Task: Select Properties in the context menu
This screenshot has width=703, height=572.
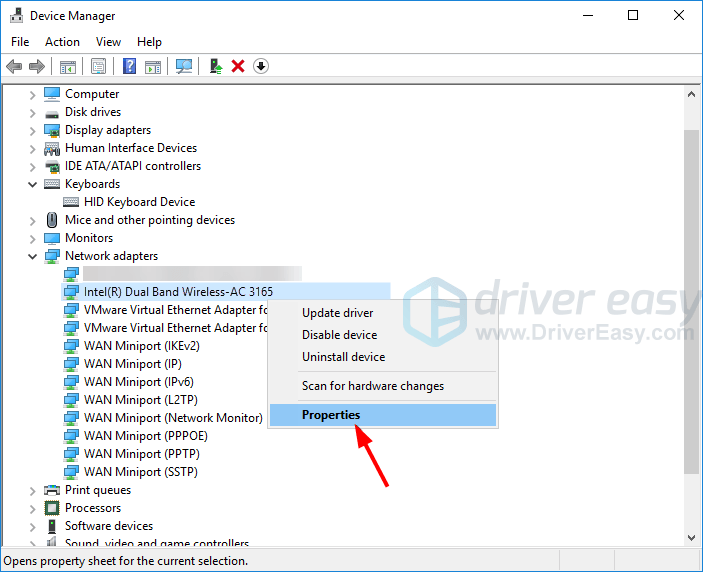Action: (383, 415)
